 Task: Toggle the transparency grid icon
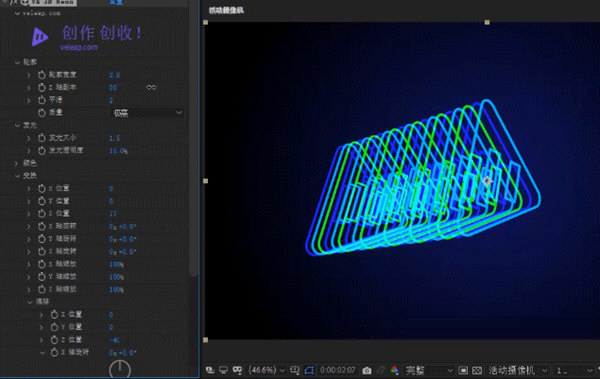pos(477,370)
